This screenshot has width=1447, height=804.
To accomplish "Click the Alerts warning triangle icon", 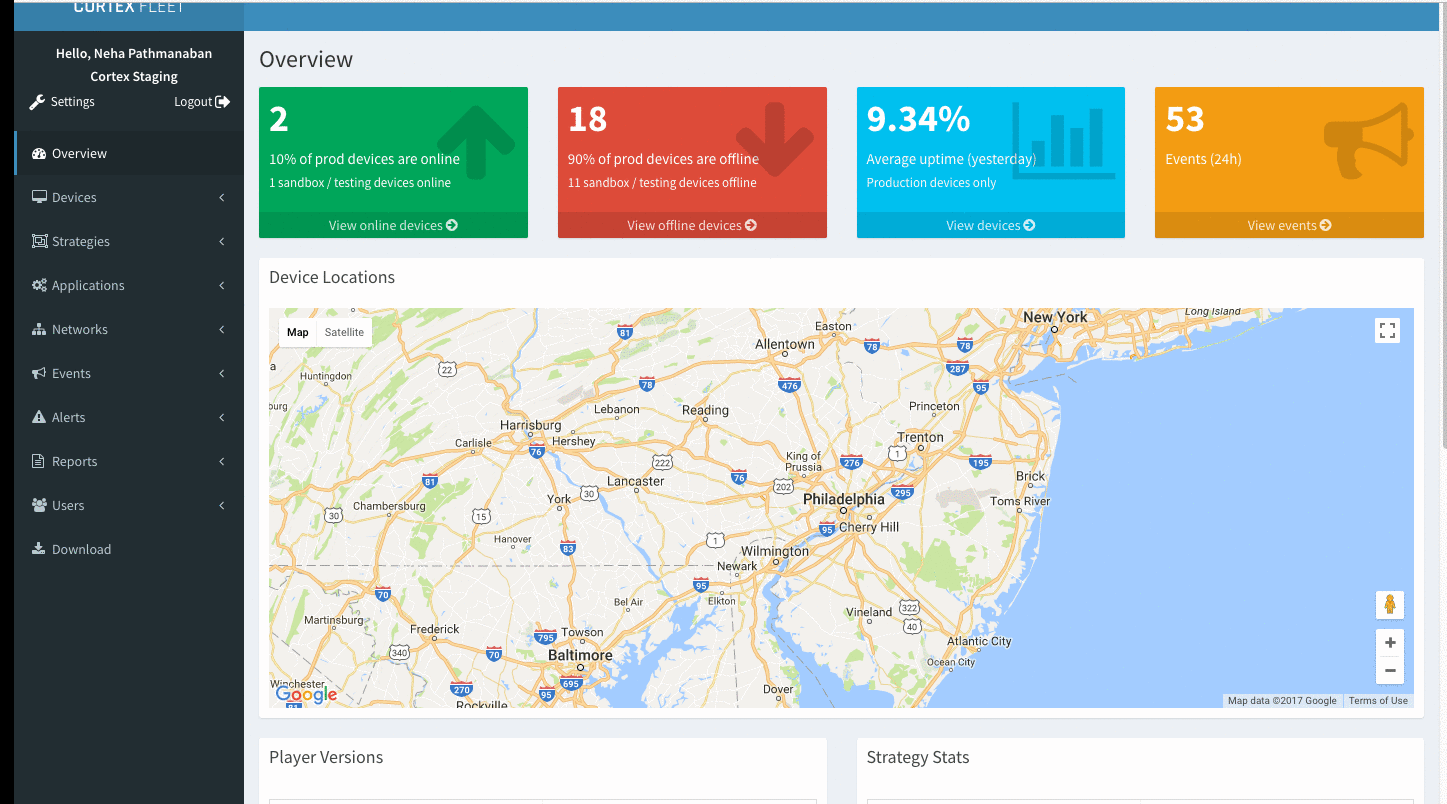I will coord(39,417).
